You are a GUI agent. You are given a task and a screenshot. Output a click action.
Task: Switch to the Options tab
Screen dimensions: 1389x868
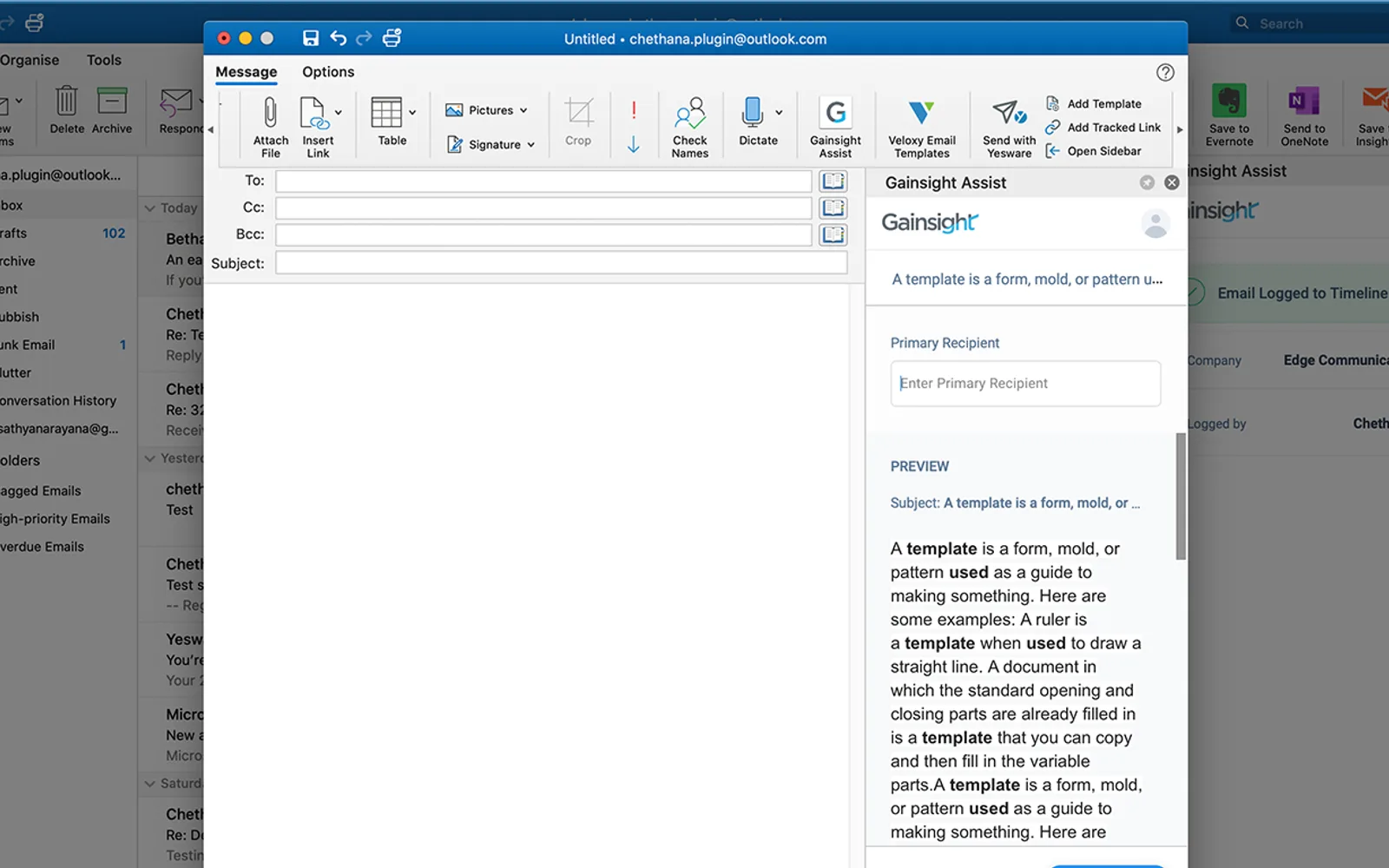(x=328, y=72)
